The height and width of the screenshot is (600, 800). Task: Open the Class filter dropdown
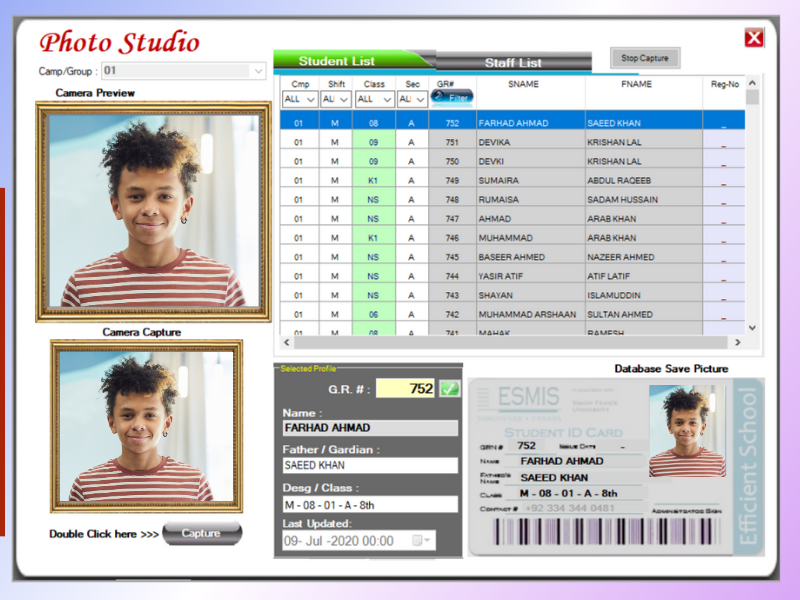[x=389, y=99]
